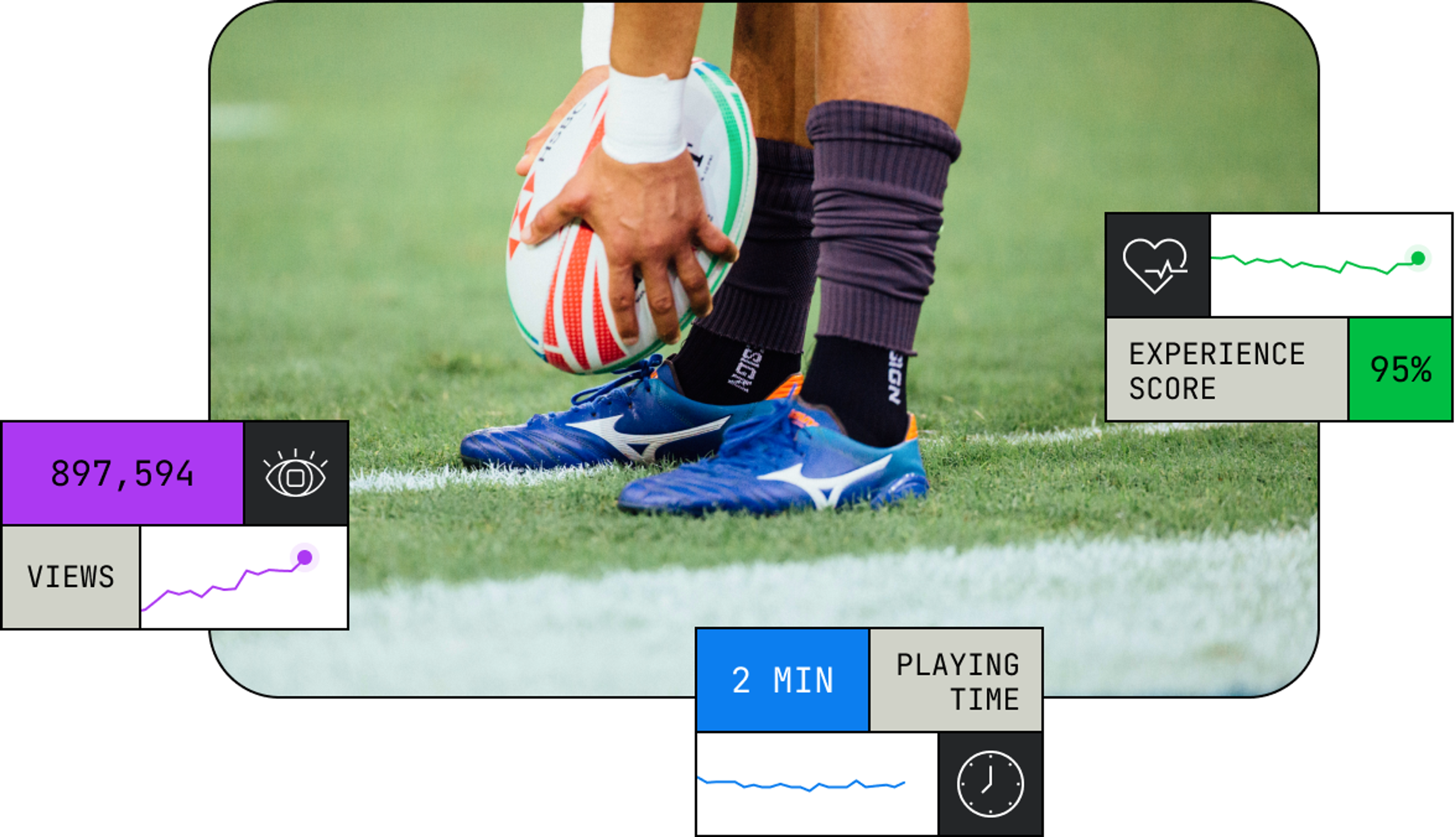The image size is (1456, 837).
Task: Click the purple endpoint dot on views chart
Action: point(304,557)
